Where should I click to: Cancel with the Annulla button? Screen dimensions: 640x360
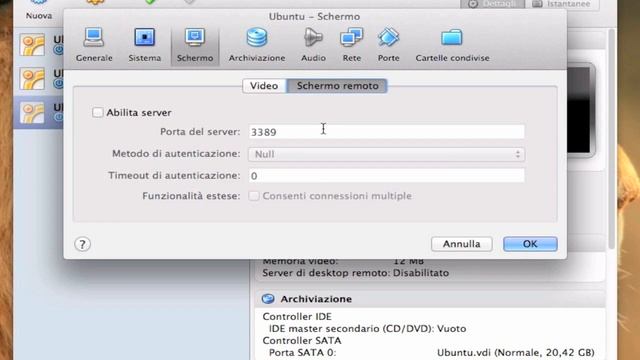(462, 244)
